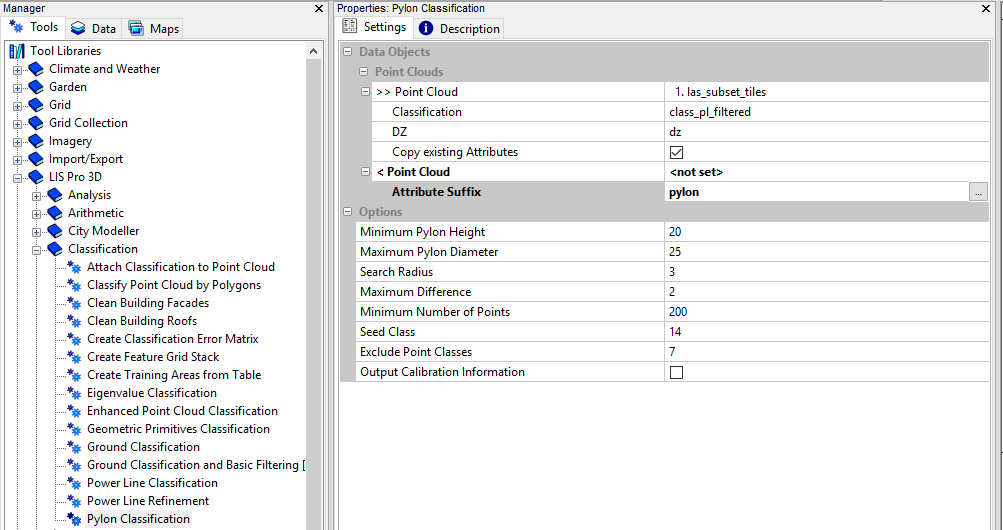
Task: Enable Output Calibration Information checkbox
Action: (x=676, y=372)
